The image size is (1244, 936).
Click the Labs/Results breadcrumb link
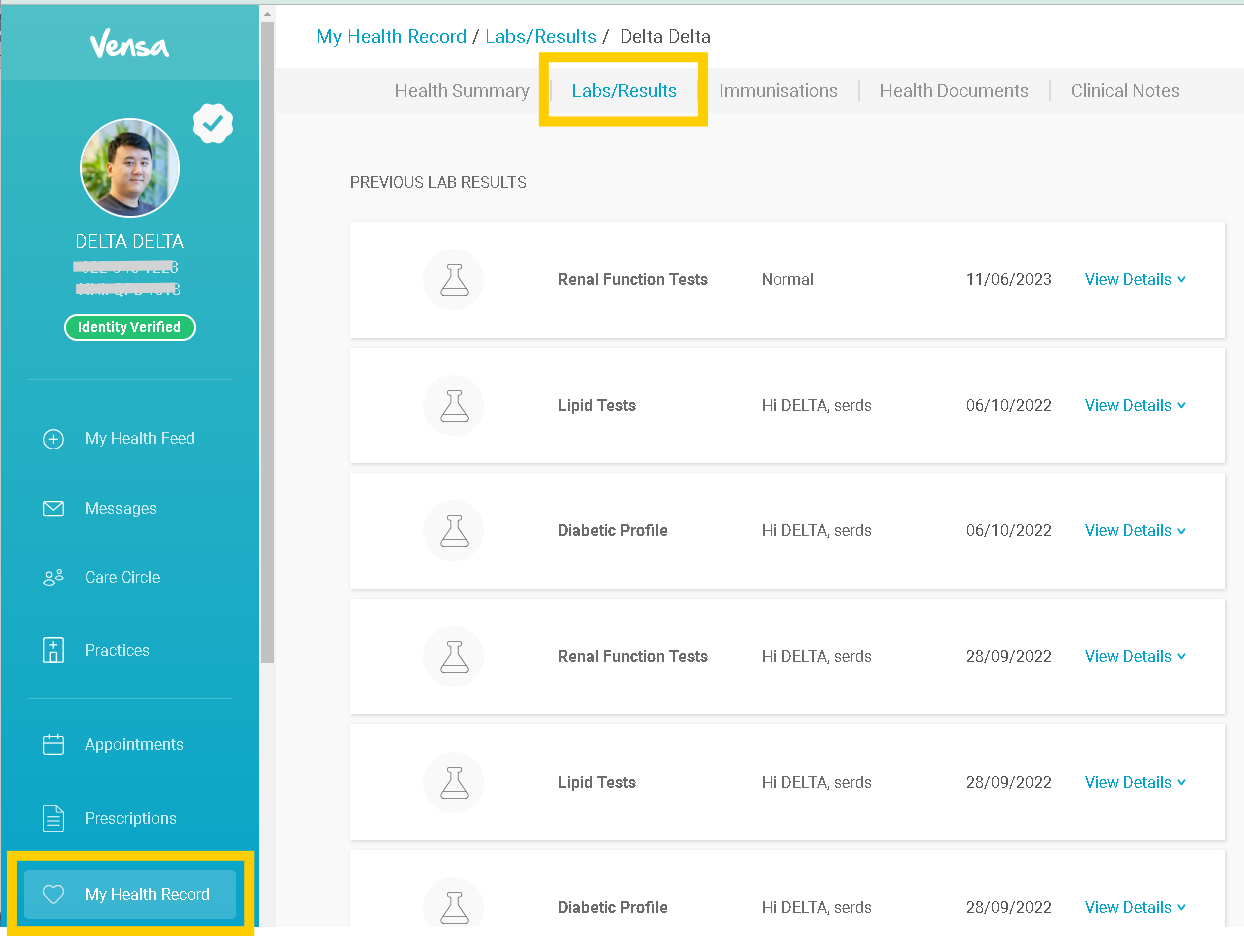[540, 37]
